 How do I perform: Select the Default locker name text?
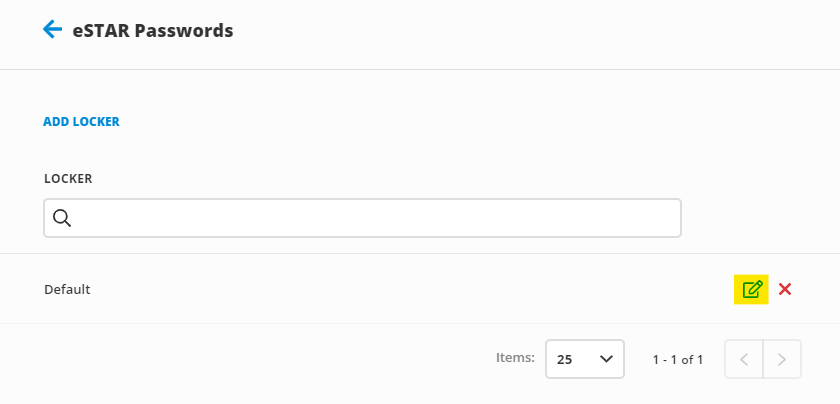click(x=67, y=290)
